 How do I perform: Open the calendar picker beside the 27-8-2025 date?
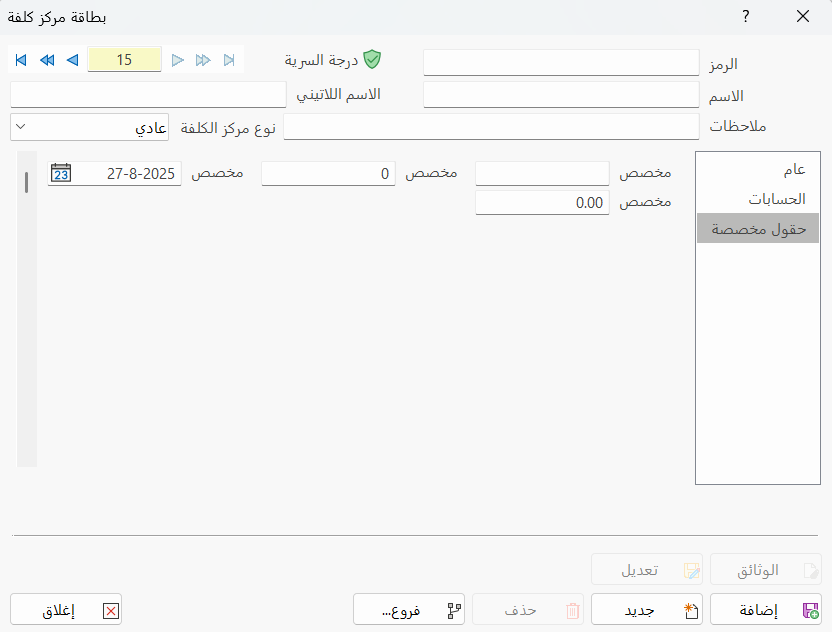[61, 172]
